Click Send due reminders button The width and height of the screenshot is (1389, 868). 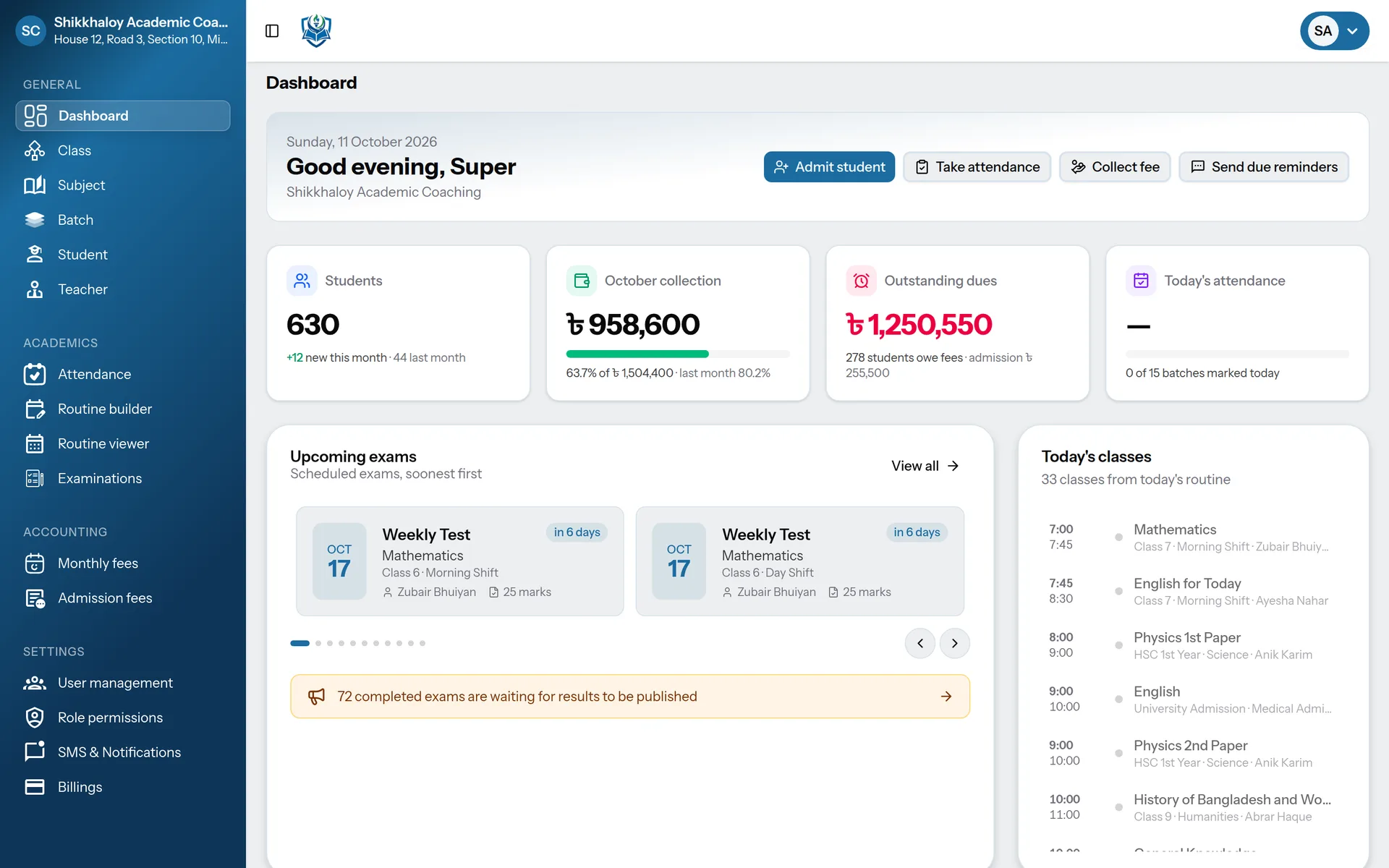[x=1264, y=167]
